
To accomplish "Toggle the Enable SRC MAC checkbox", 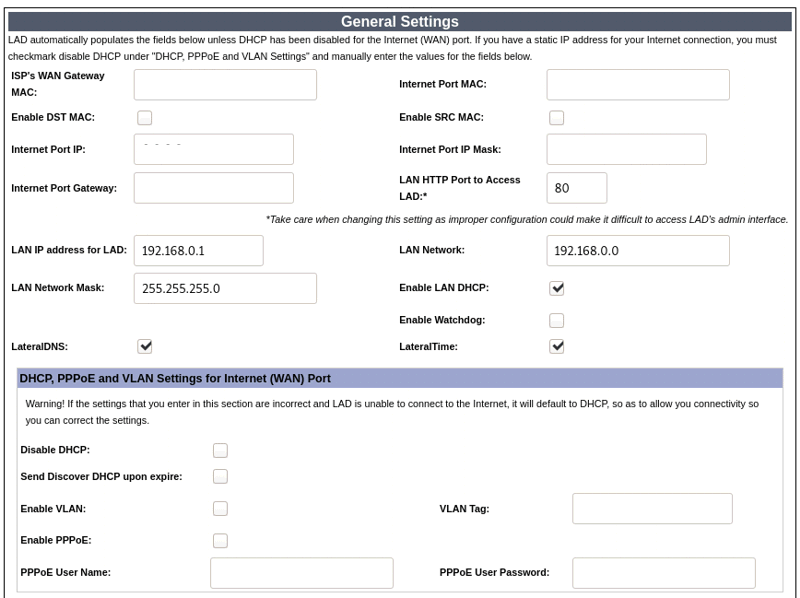I will (x=557, y=118).
